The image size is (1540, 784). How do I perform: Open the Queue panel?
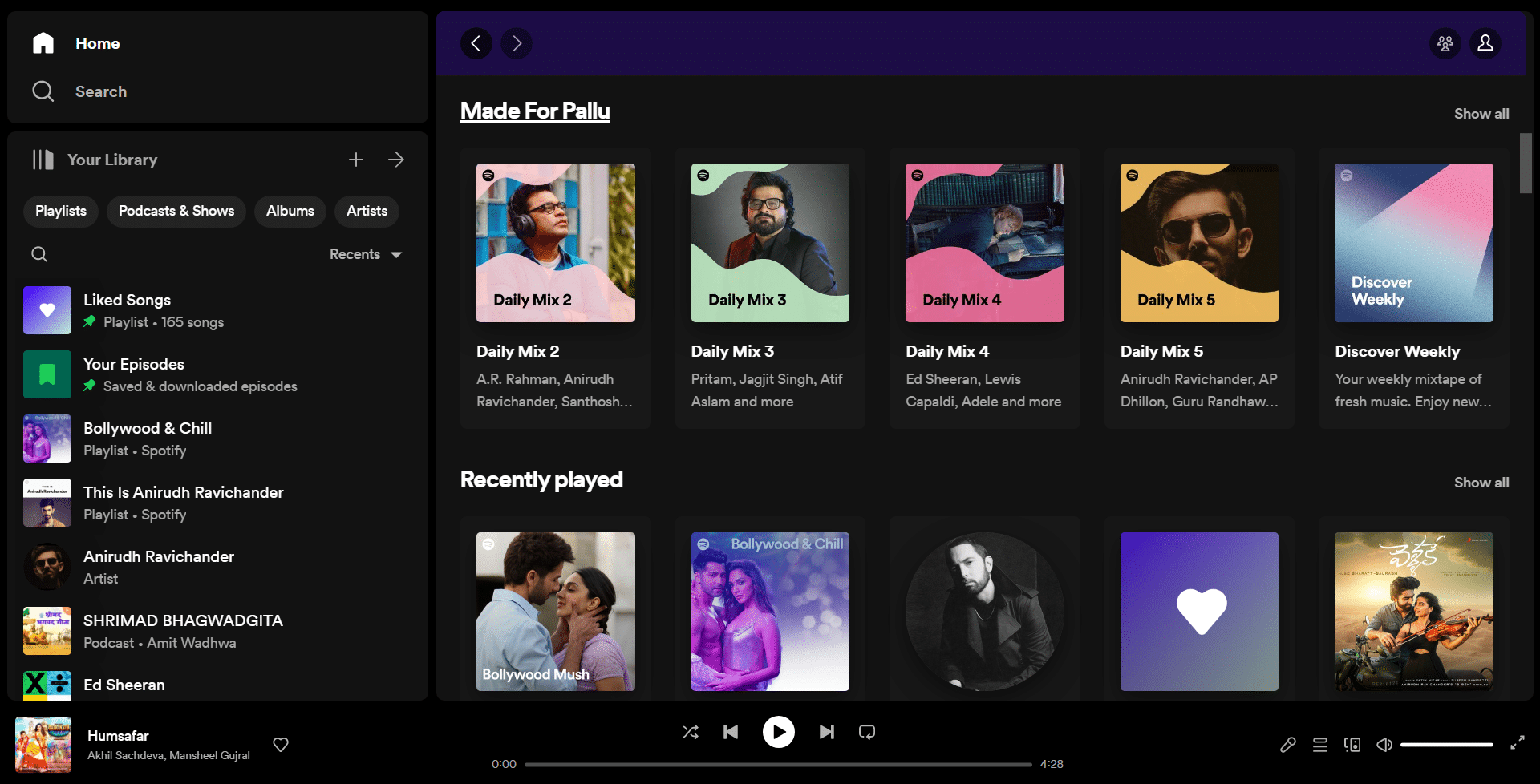tap(1319, 745)
